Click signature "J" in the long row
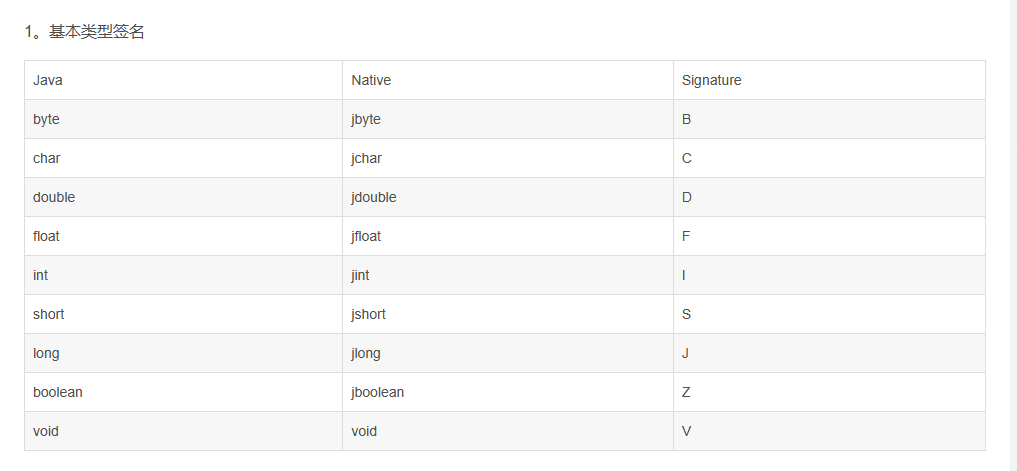1017x471 pixels. click(685, 353)
